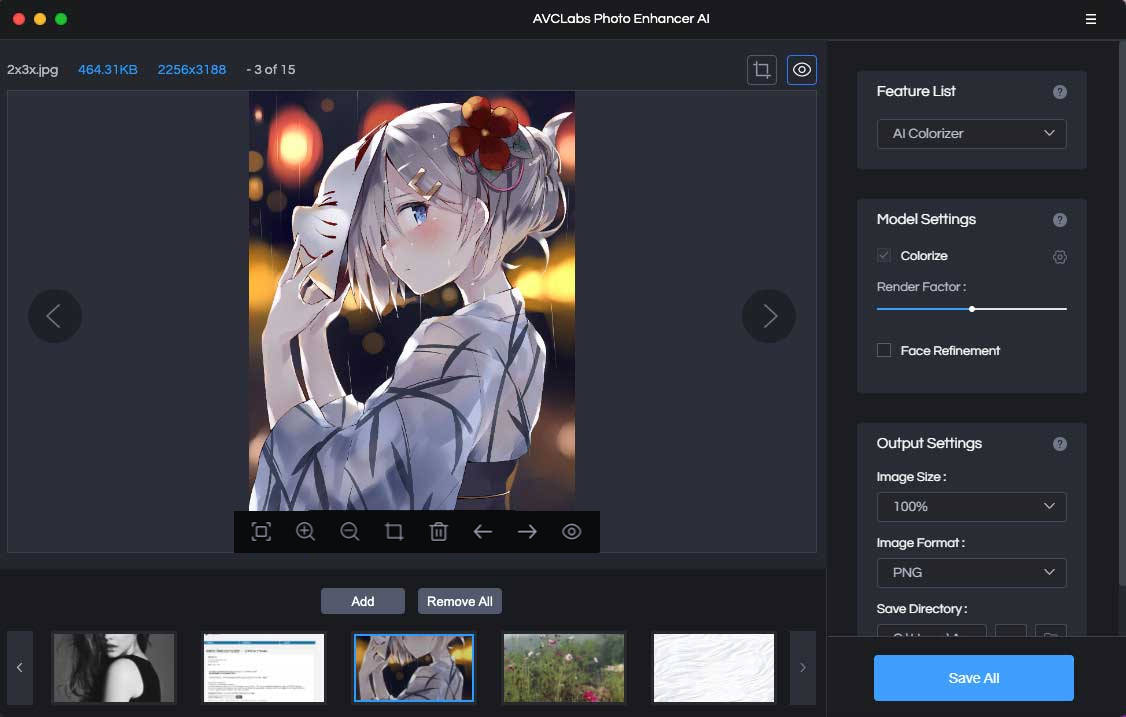Enable the Face Refinement checkbox

coord(884,350)
